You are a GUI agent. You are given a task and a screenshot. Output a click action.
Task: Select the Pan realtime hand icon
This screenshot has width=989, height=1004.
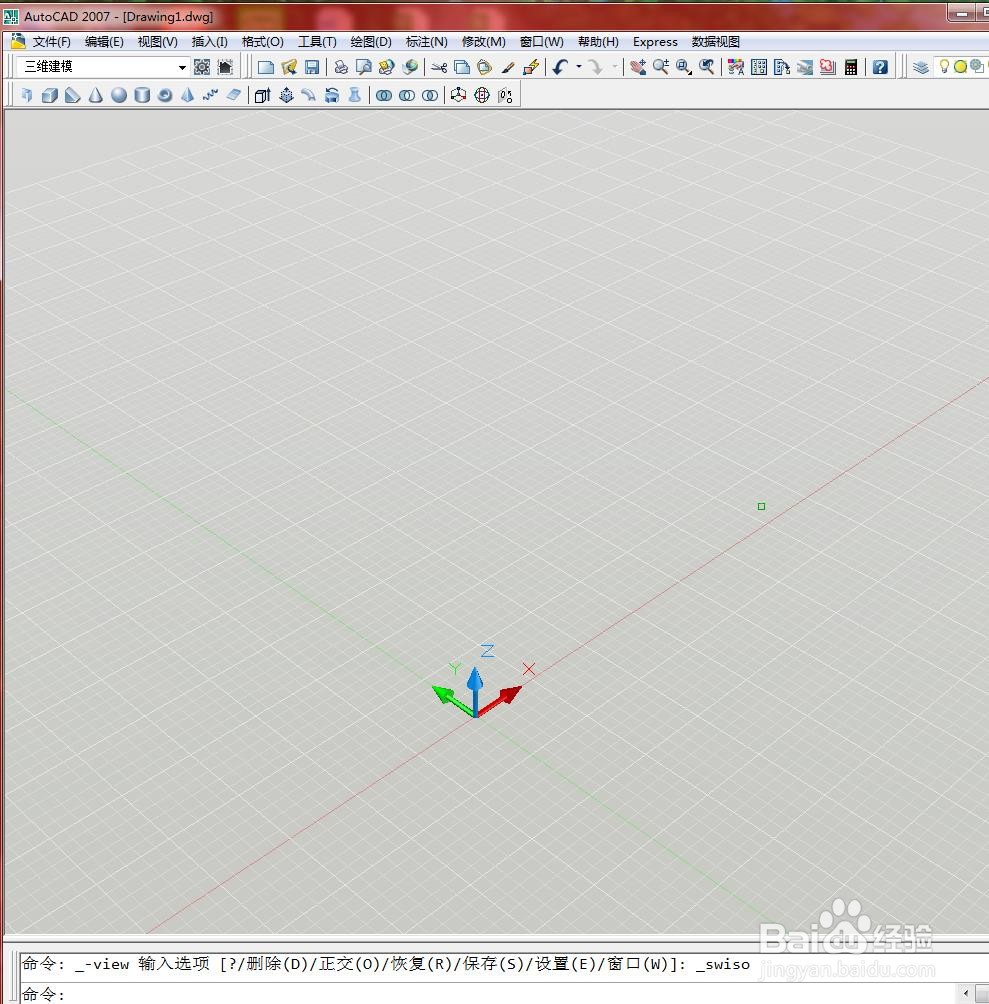(638, 67)
